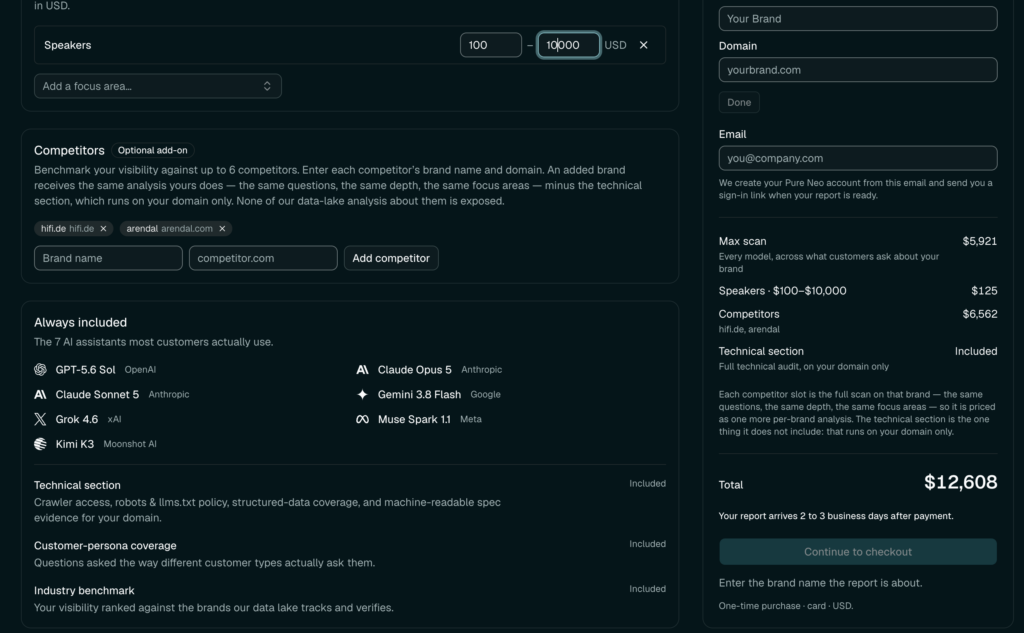The width and height of the screenshot is (1024, 633).
Task: Click the Kimi K3 model name
Action: click(74, 444)
